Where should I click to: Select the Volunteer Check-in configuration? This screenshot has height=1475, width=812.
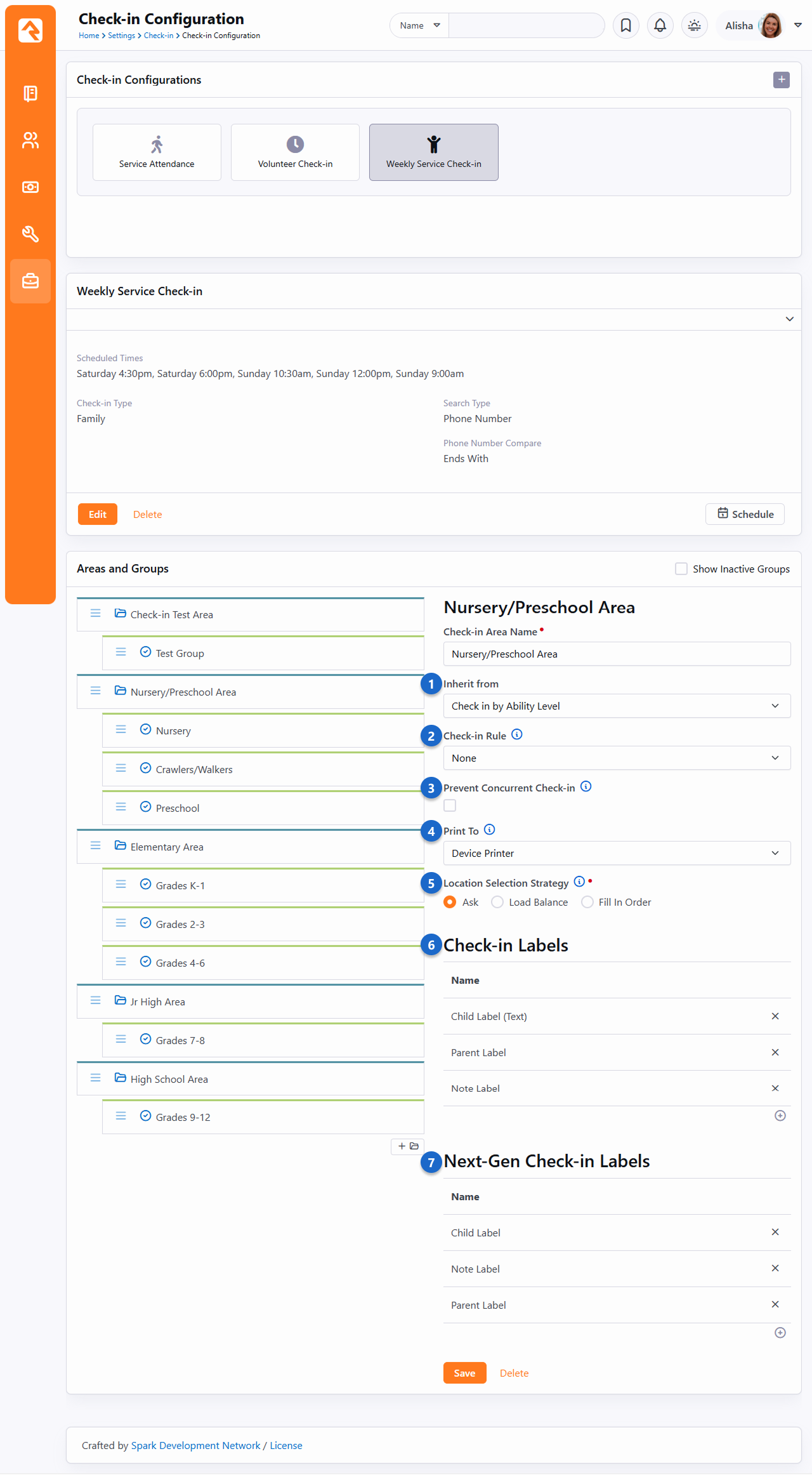coord(295,152)
